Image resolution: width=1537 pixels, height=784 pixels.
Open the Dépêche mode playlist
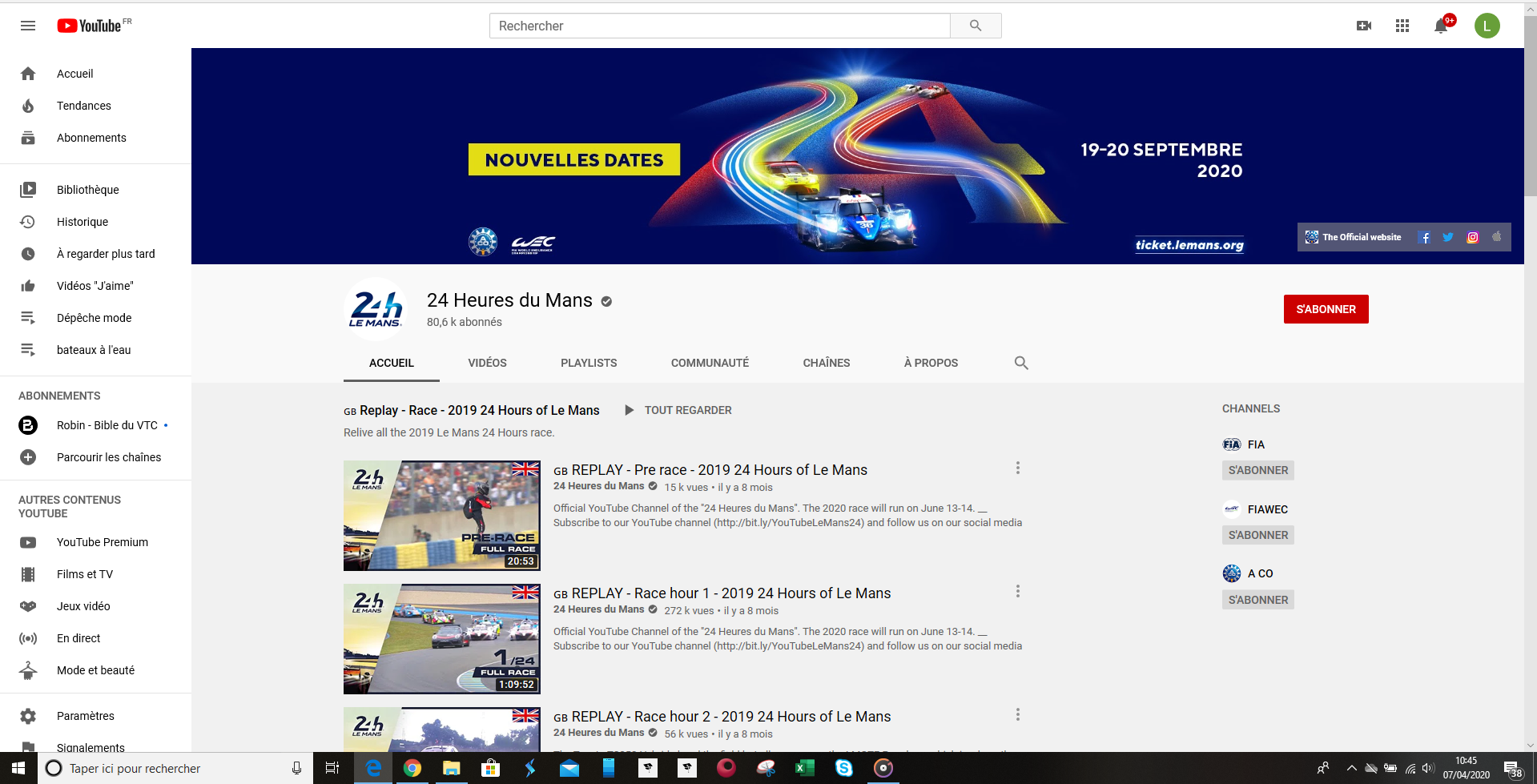click(95, 318)
